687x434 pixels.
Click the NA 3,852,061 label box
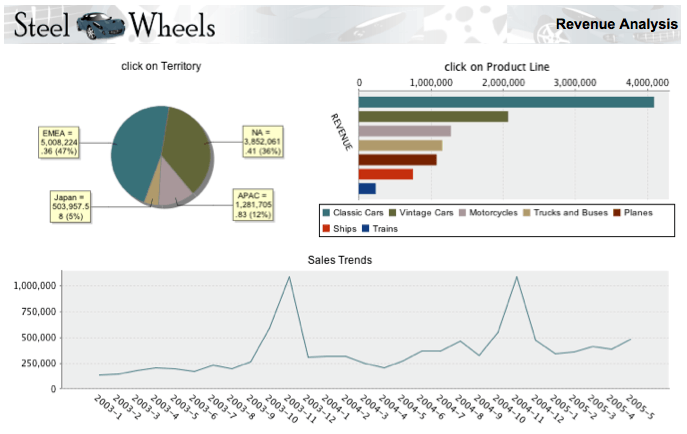pos(263,142)
